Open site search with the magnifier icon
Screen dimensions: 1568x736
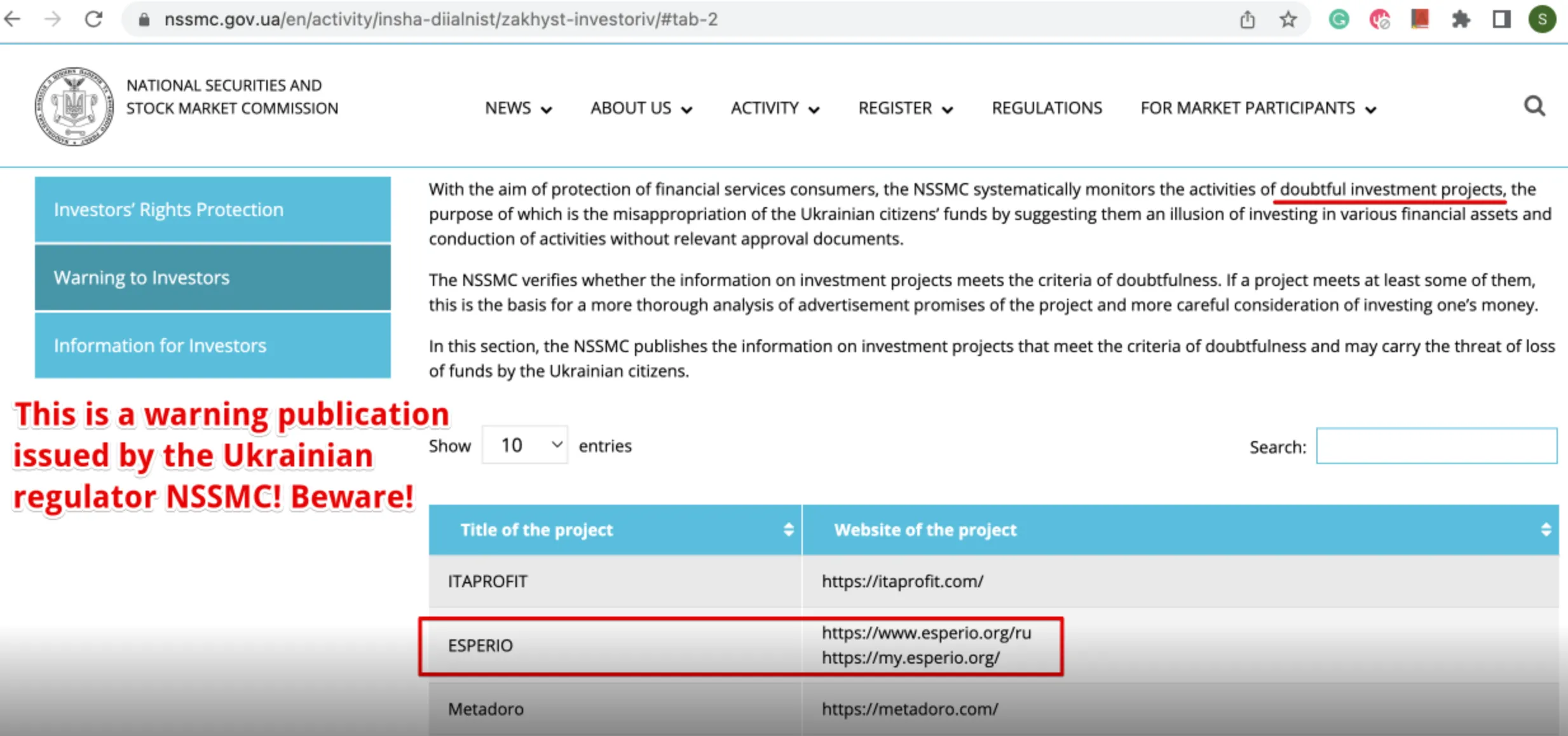[x=1534, y=106]
